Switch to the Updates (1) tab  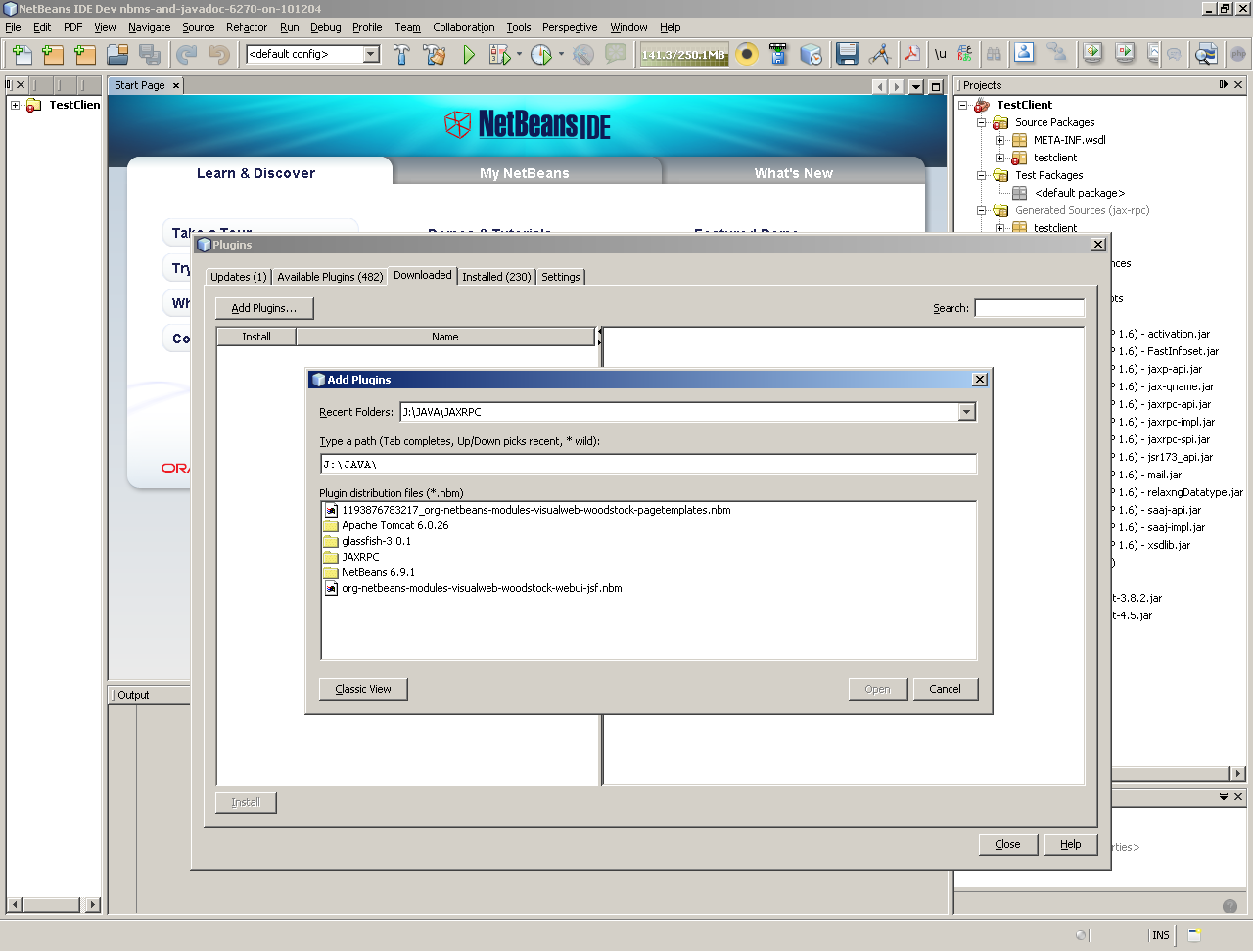coord(239,277)
